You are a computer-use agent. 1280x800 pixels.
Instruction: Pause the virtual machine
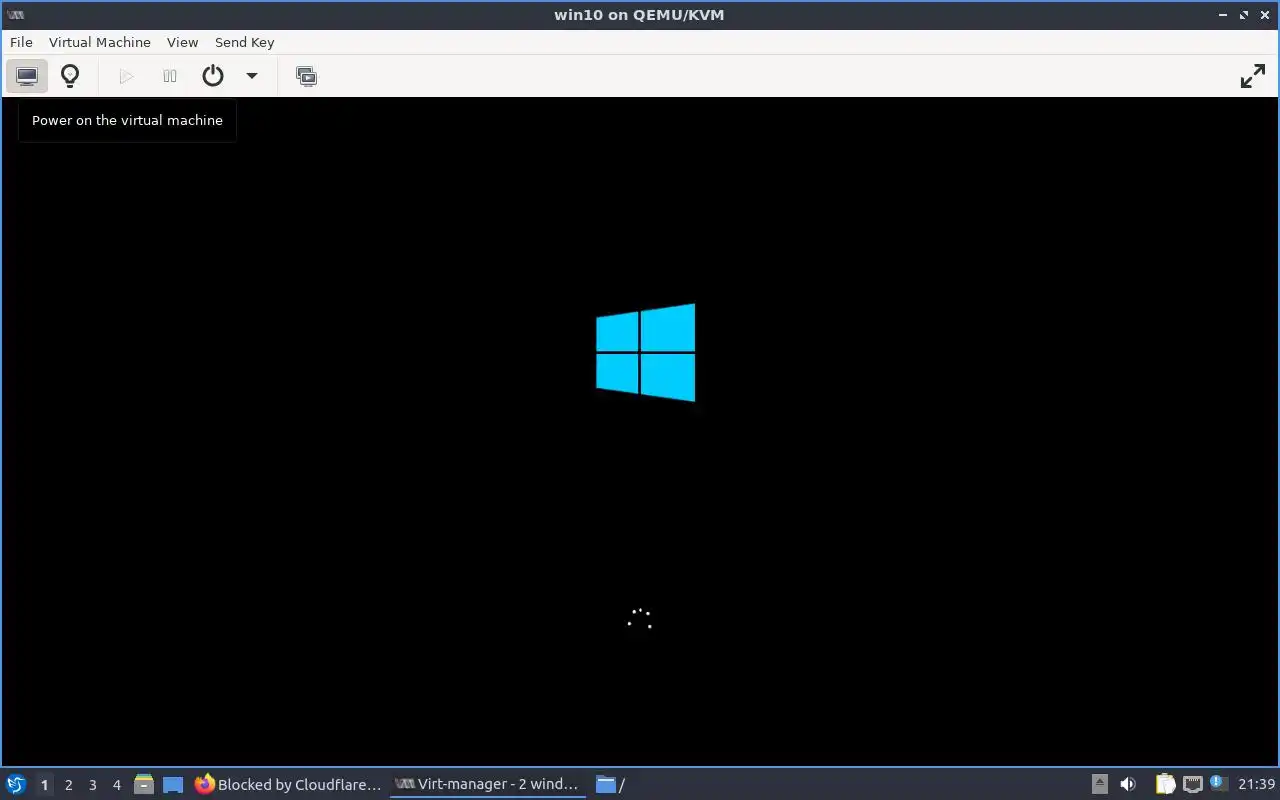point(170,76)
